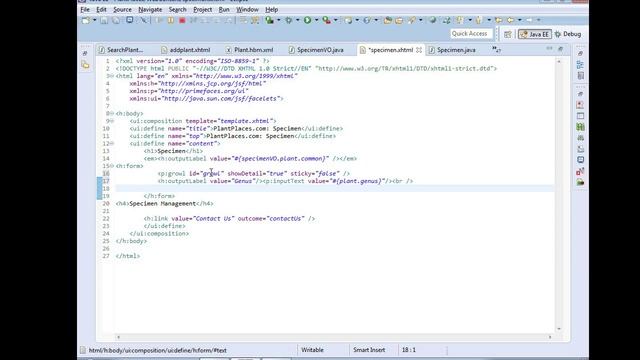
Task: Switch to the Java EE perspective
Action: pos(534,34)
